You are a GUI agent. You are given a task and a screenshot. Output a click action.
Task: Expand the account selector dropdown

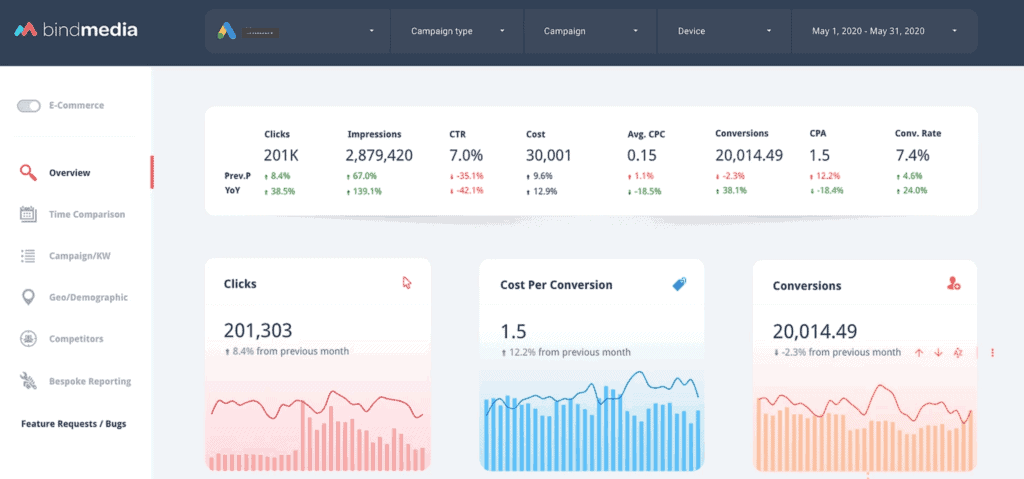[x=298, y=31]
